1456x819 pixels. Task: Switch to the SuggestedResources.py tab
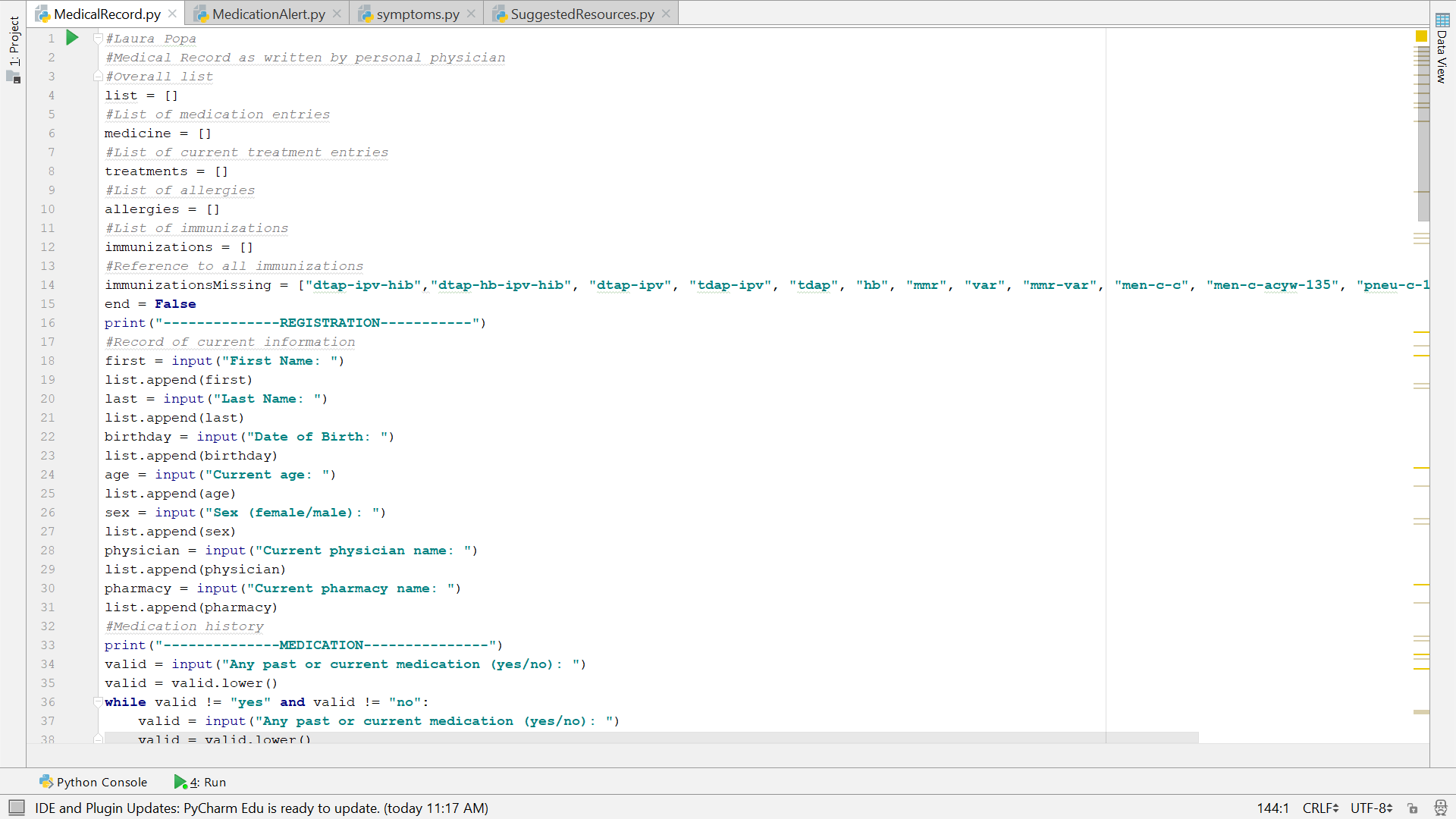(582, 14)
